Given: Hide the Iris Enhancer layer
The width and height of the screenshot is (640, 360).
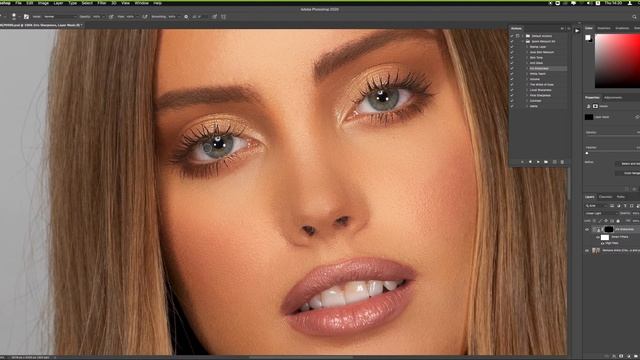Looking at the screenshot, I should click(x=587, y=230).
